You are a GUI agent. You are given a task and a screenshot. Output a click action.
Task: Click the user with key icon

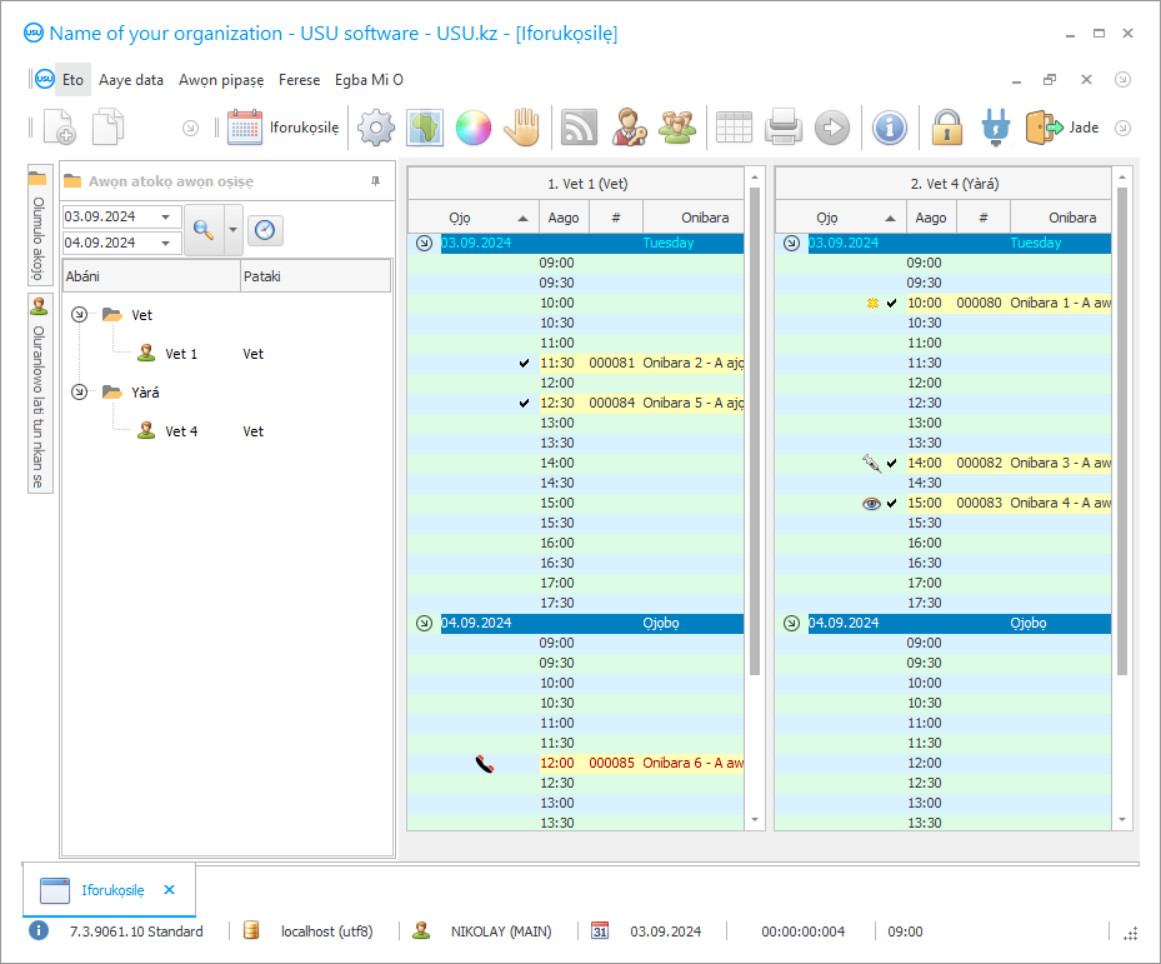tap(629, 127)
